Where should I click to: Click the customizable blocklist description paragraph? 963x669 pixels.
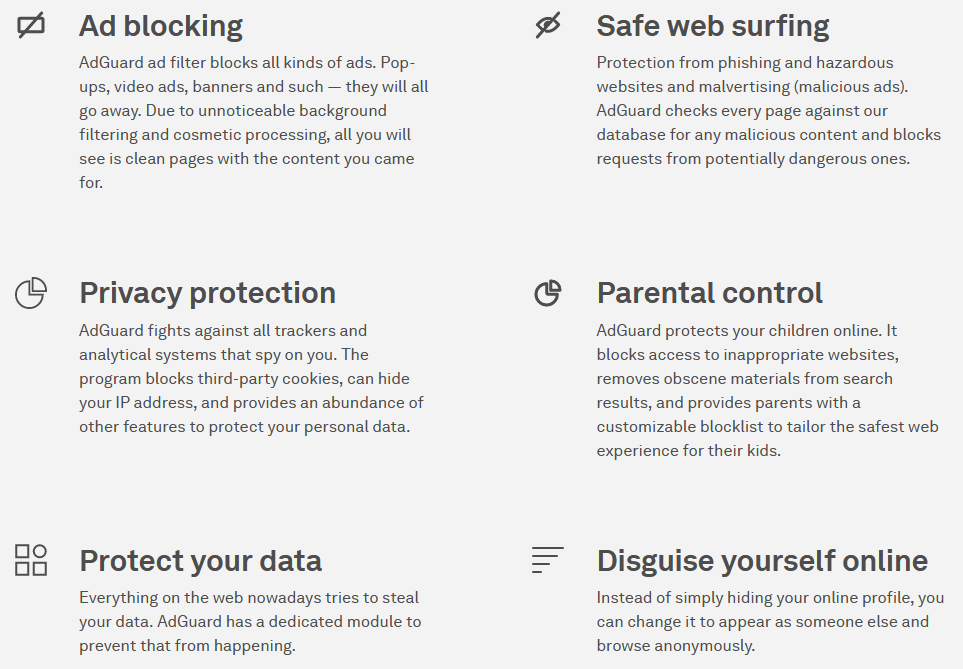point(768,390)
